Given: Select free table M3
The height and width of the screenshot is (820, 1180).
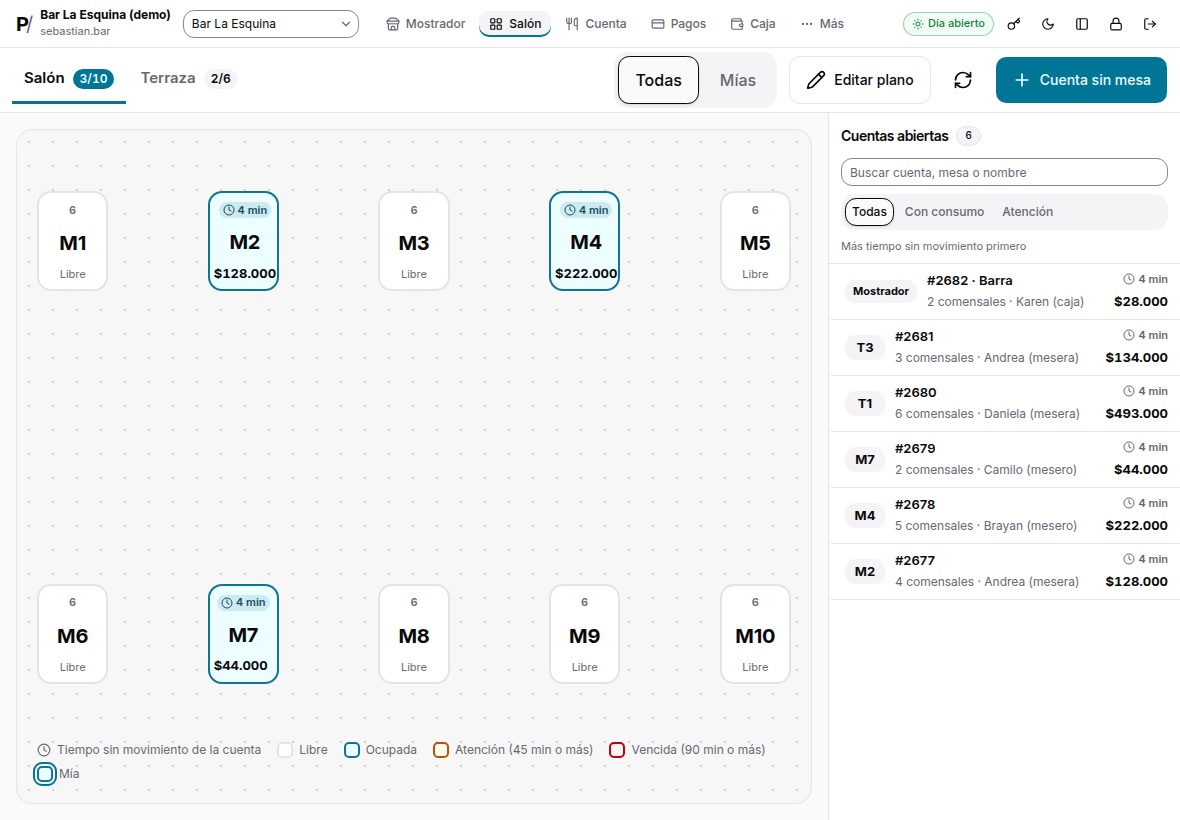Looking at the screenshot, I should 414,241.
